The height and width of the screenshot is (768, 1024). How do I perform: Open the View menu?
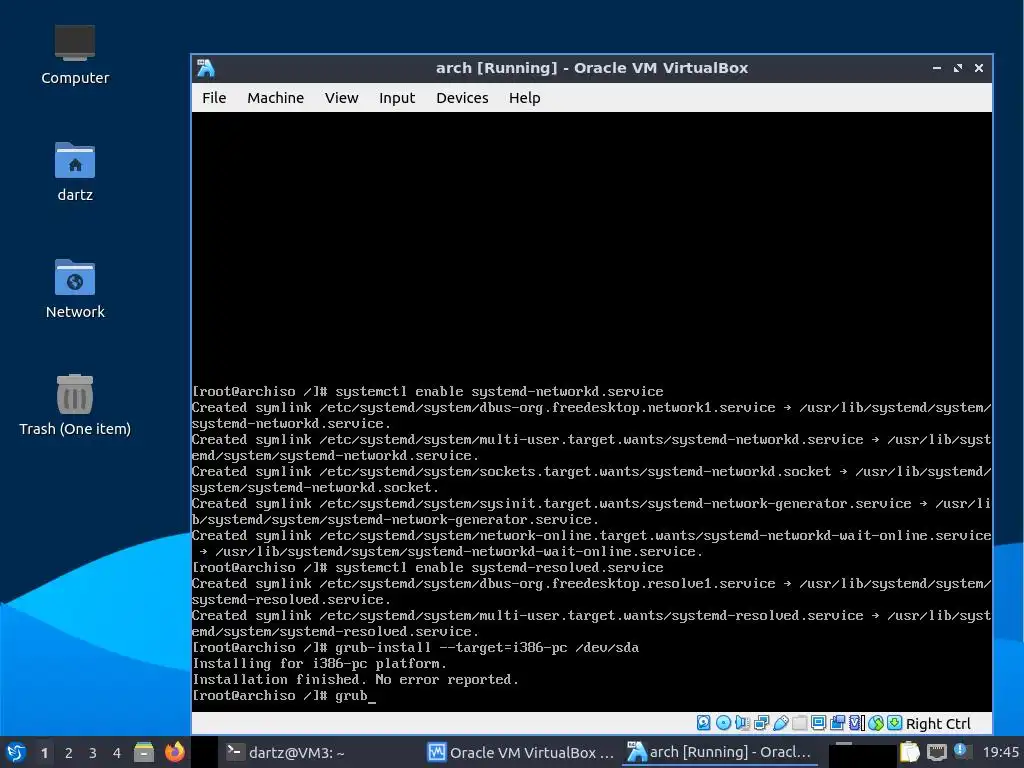[x=342, y=98]
